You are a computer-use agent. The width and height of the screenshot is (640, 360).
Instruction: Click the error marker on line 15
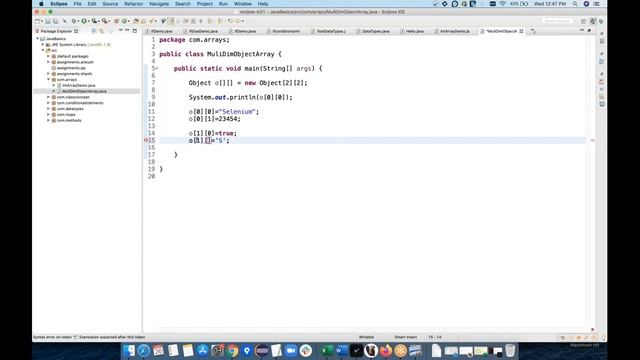146,140
